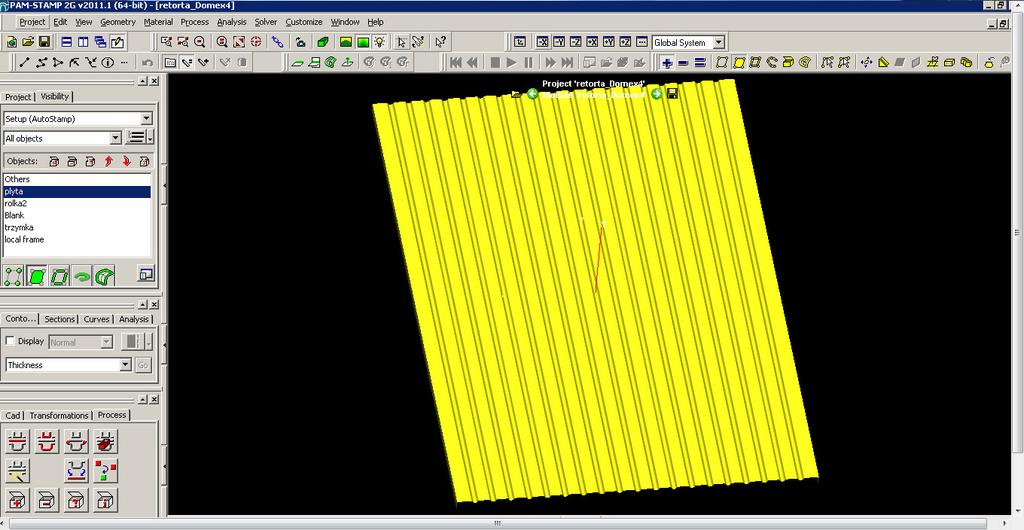The image size is (1024, 530).
Task: Open the Setup (AutoStamp) dropdown
Action: tap(146, 119)
